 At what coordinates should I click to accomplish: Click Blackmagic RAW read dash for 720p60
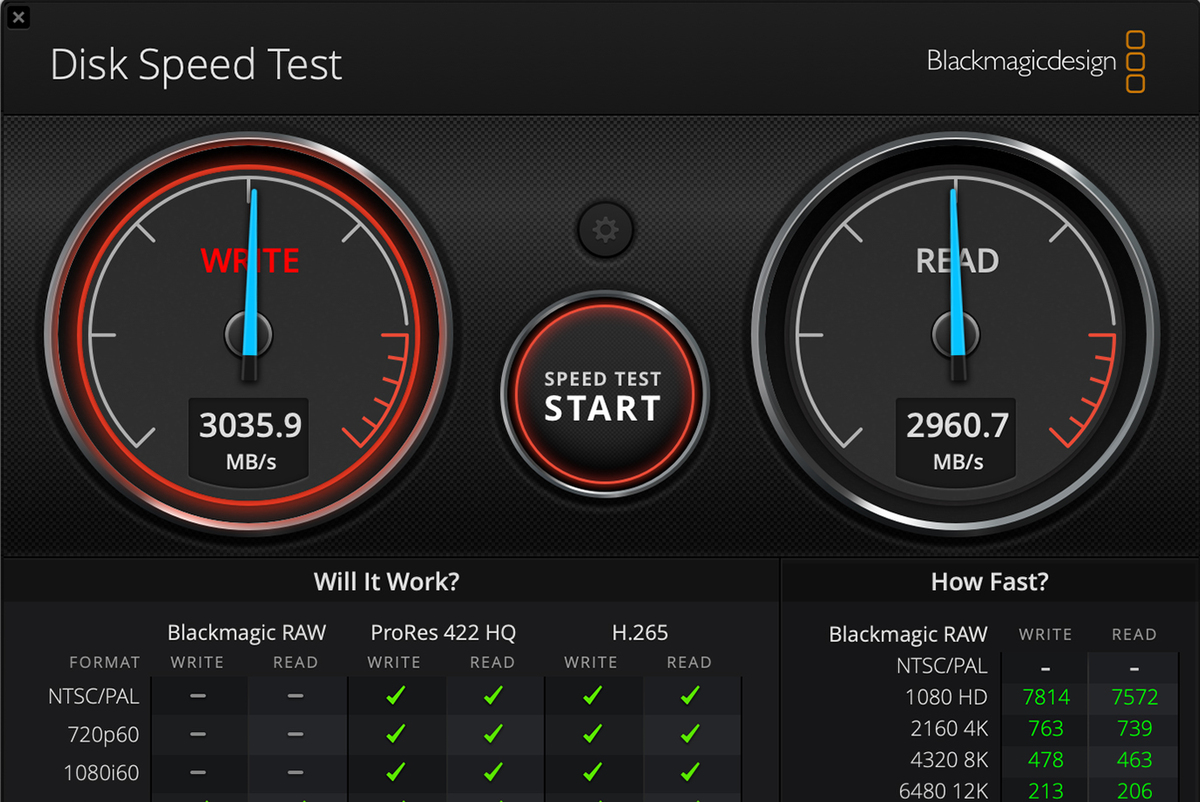point(295,734)
